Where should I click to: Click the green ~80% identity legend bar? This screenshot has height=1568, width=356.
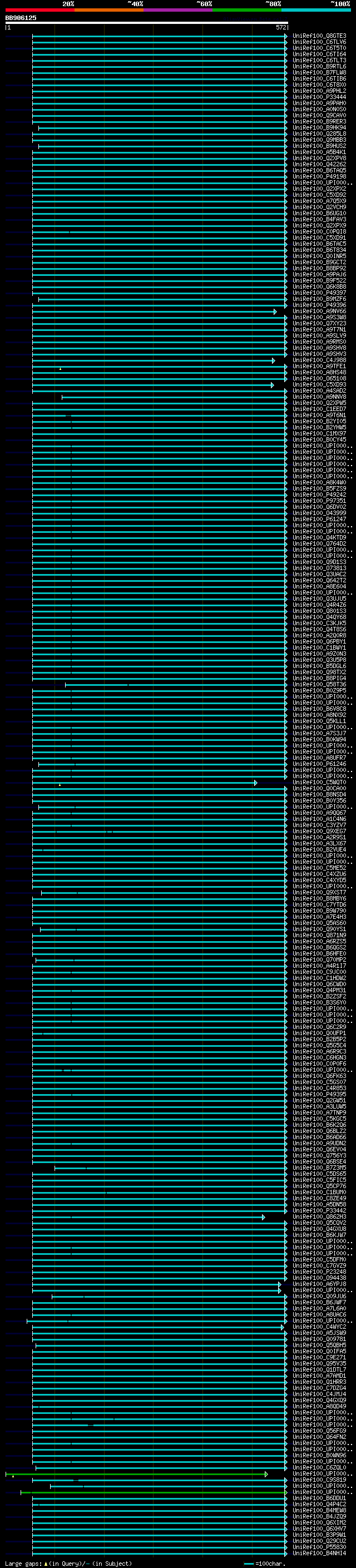click(247, 11)
